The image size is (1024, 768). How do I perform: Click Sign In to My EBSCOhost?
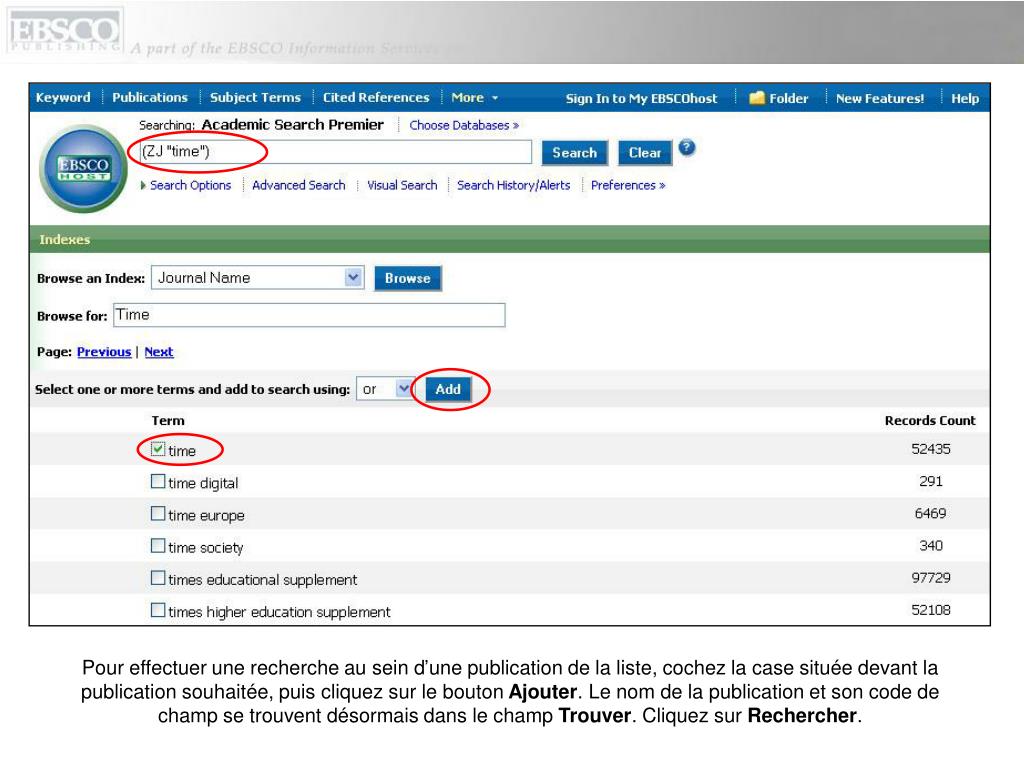pos(641,99)
